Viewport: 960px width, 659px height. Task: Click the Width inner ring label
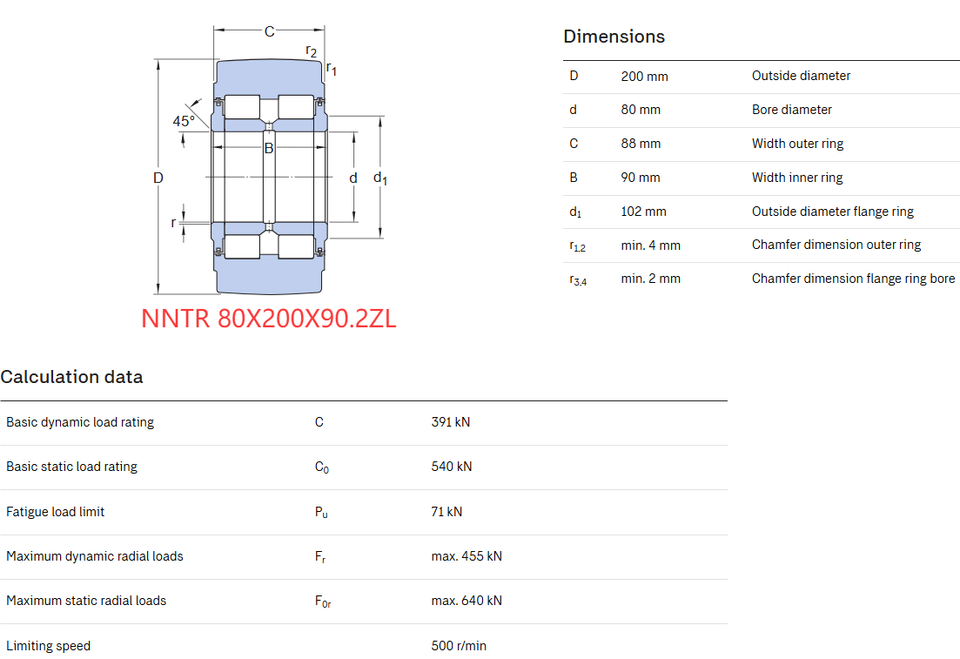tap(797, 178)
